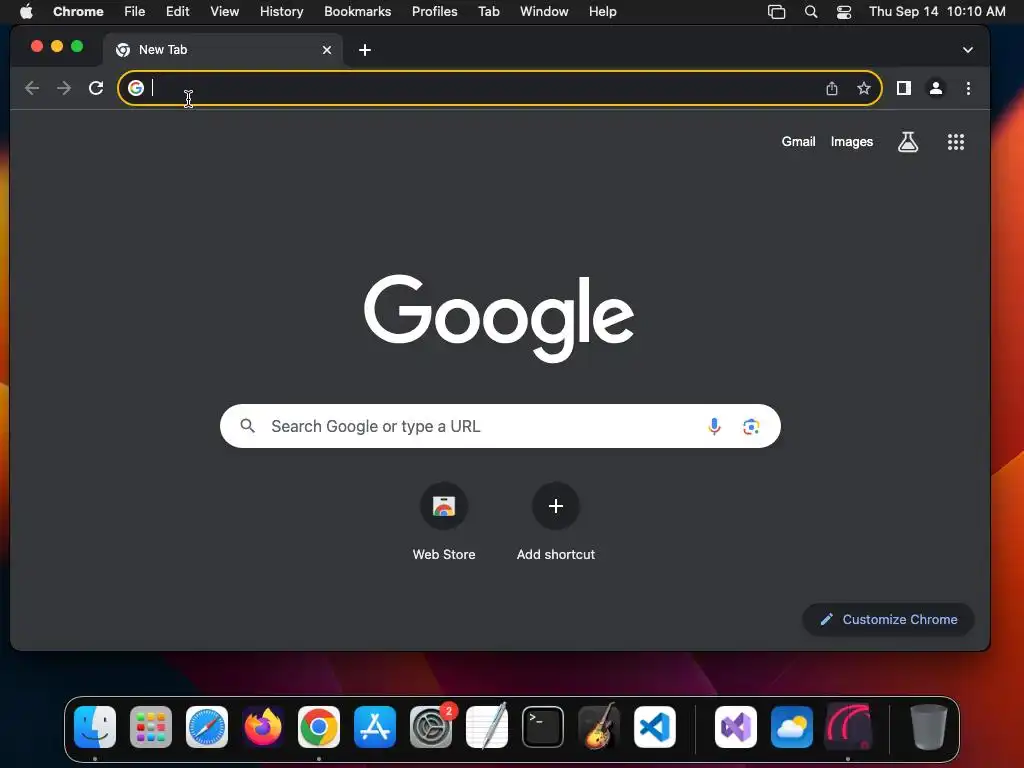Viewport: 1024px width, 768px height.
Task: Open App Store from the Dock
Action: (375, 727)
